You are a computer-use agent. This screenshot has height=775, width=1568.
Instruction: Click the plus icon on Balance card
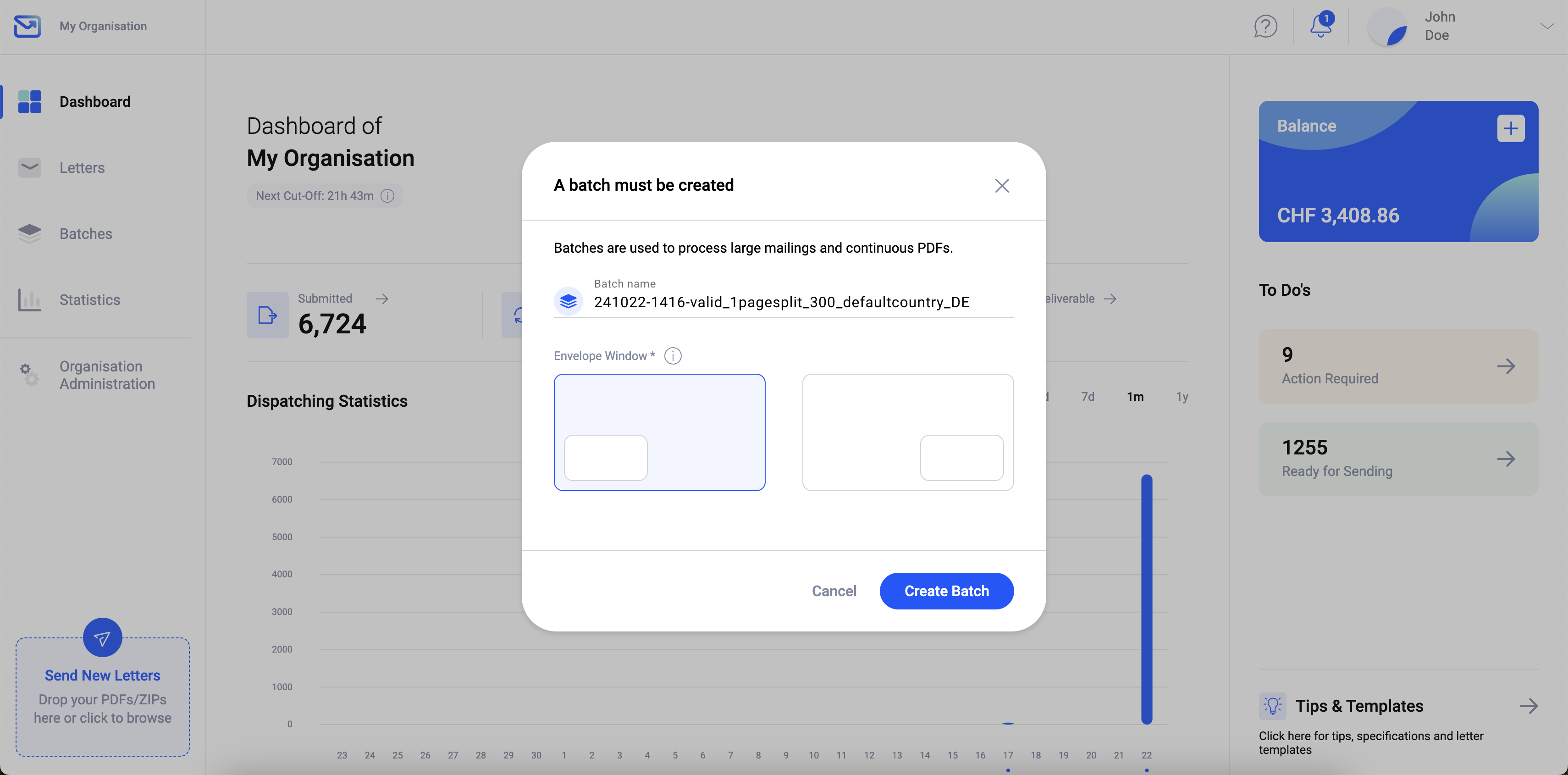pos(1510,128)
